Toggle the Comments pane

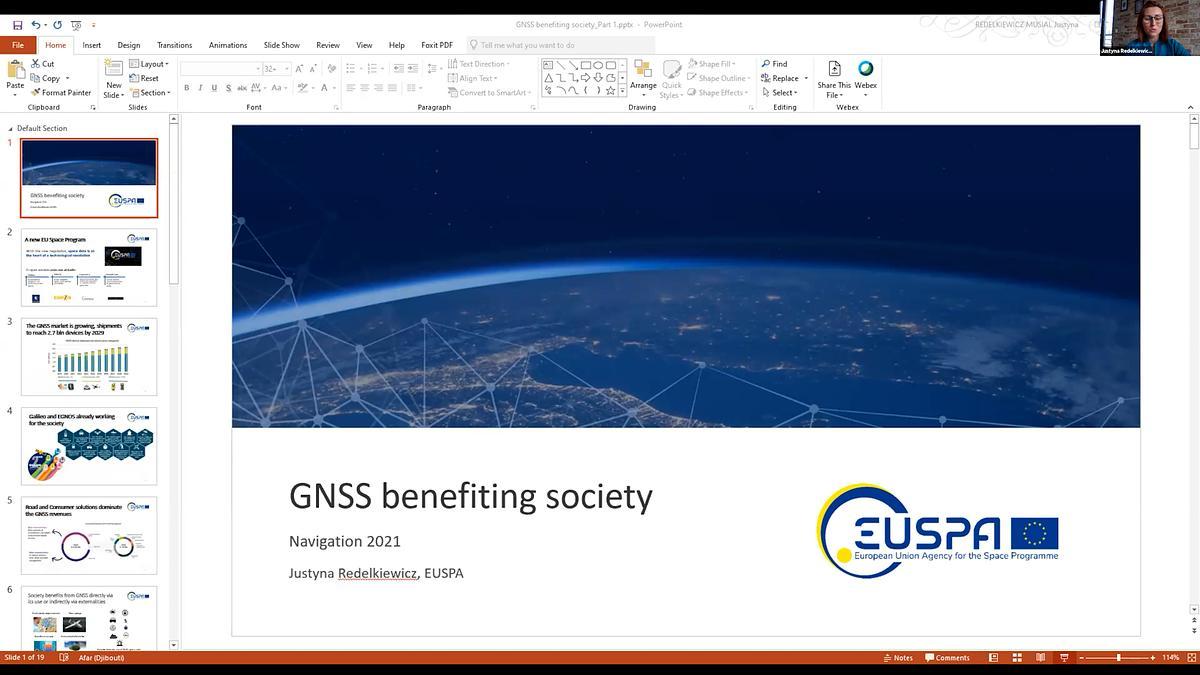(948, 658)
